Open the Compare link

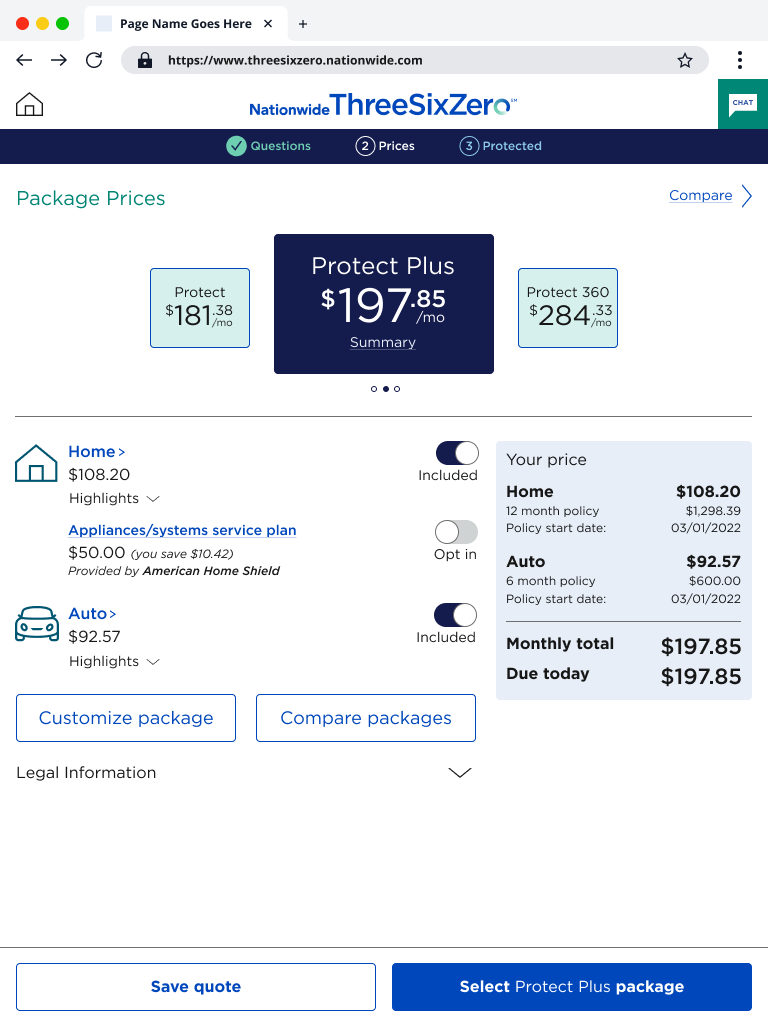(700, 195)
